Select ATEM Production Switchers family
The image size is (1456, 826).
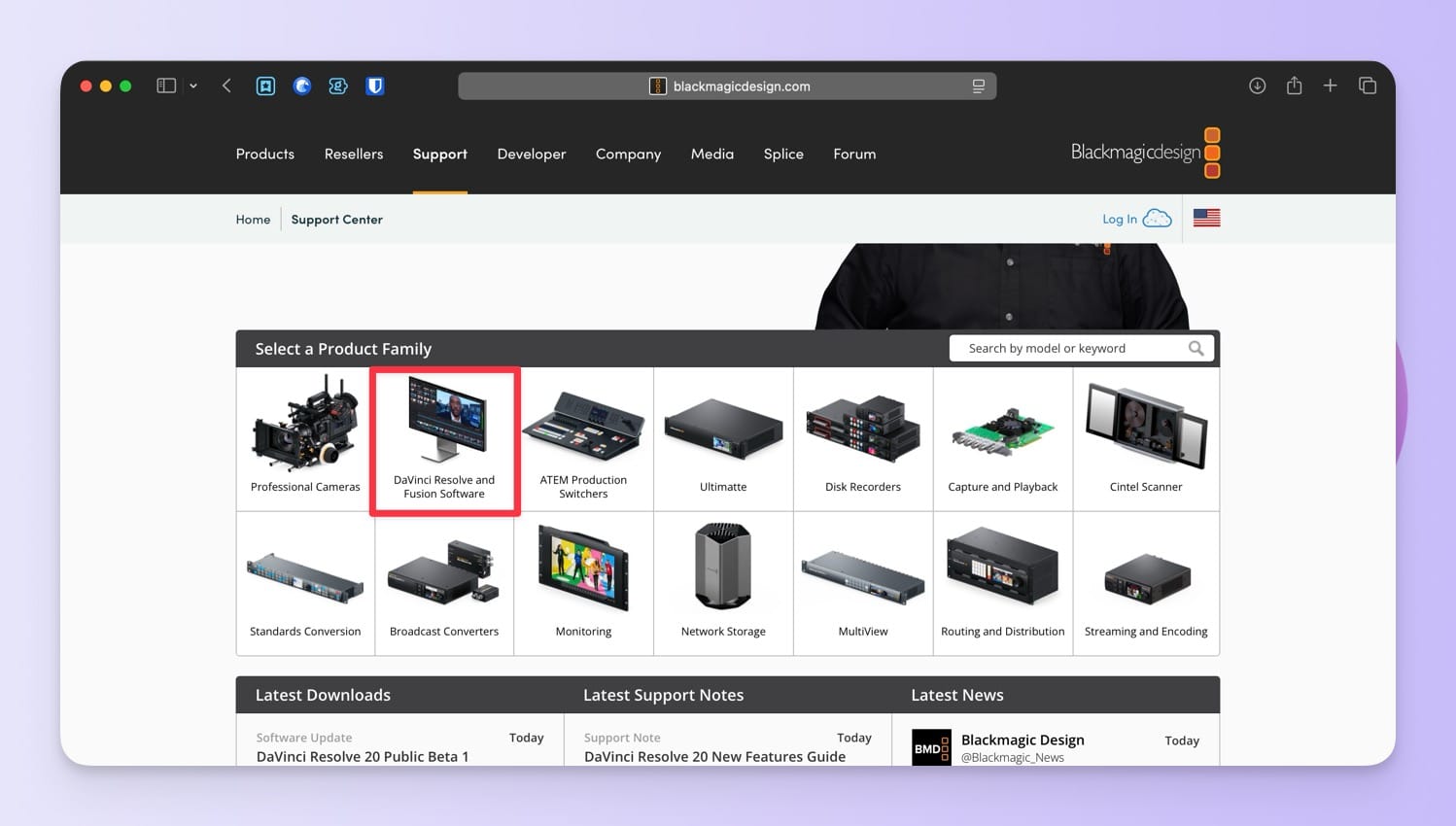pyautogui.click(x=583, y=439)
